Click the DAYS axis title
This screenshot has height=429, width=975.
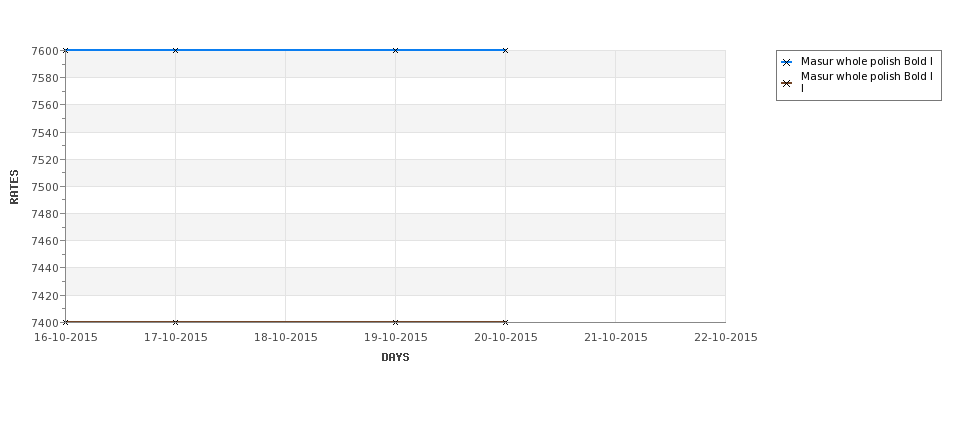[x=395, y=358]
